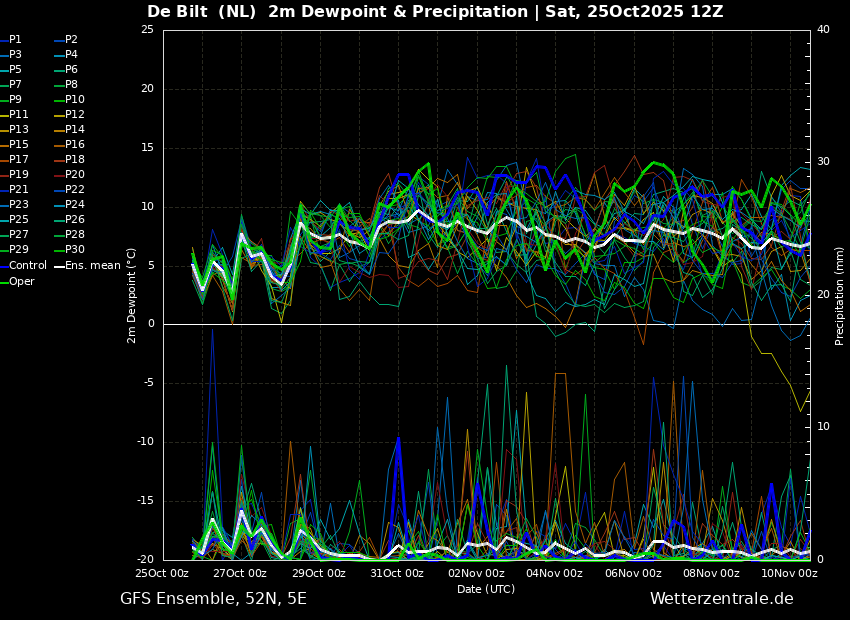
Task: Click the Oper legend entry
Action: pos(17,281)
